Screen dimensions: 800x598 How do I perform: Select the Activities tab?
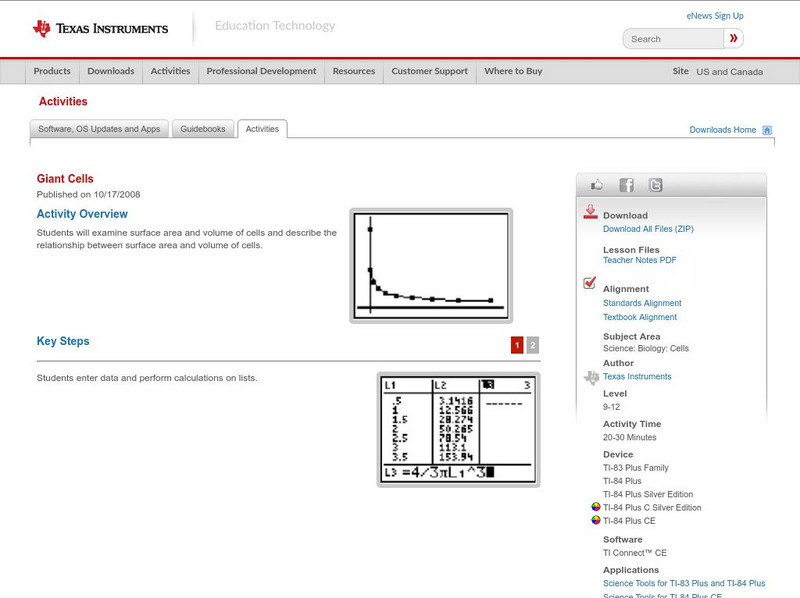coord(262,129)
